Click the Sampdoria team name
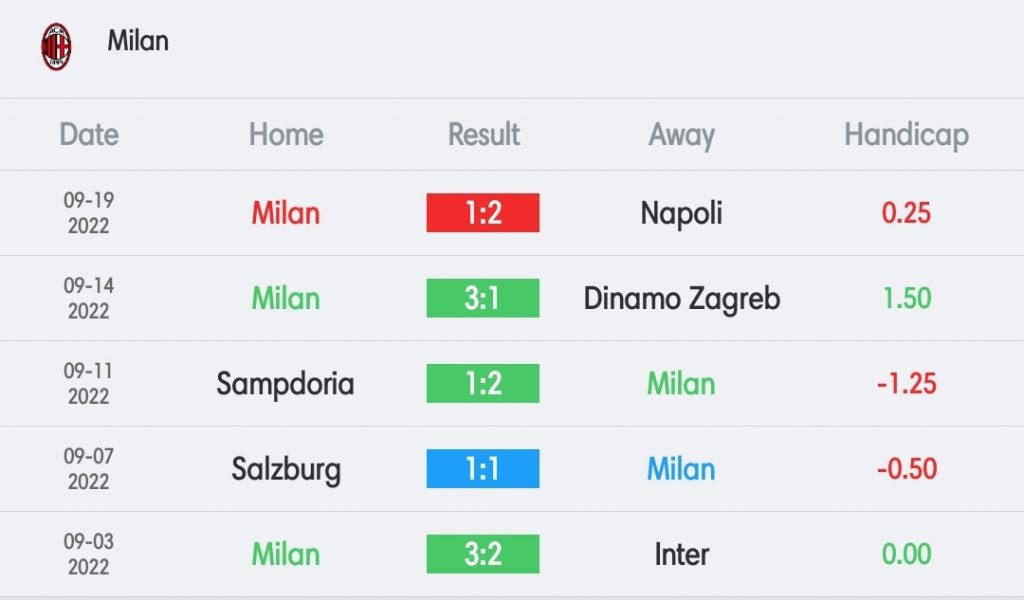1024x600 pixels. pyautogui.click(x=285, y=384)
